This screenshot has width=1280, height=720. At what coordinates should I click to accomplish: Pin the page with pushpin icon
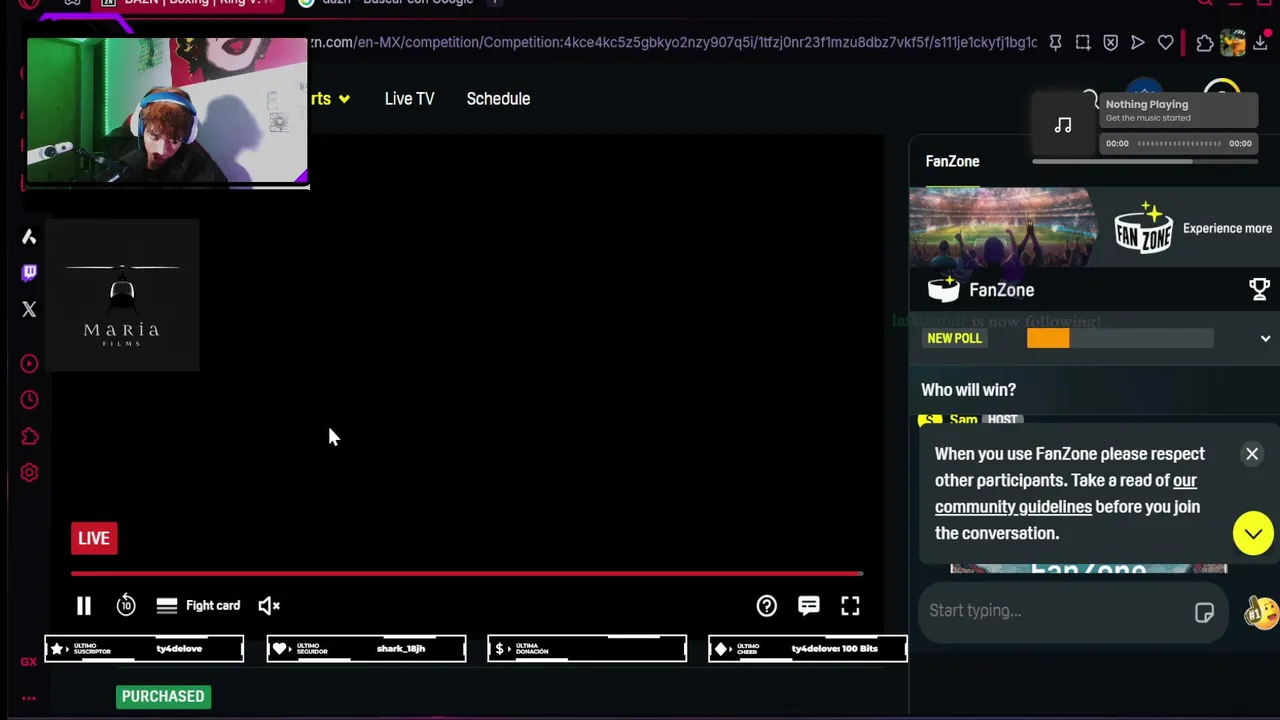1055,43
